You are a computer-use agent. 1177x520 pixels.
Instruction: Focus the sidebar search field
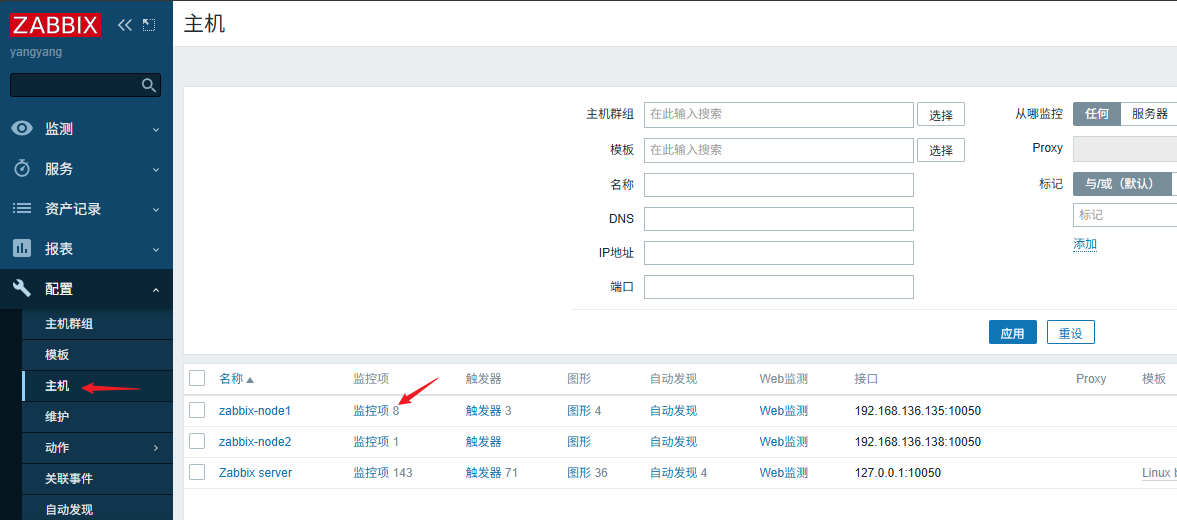pos(75,85)
